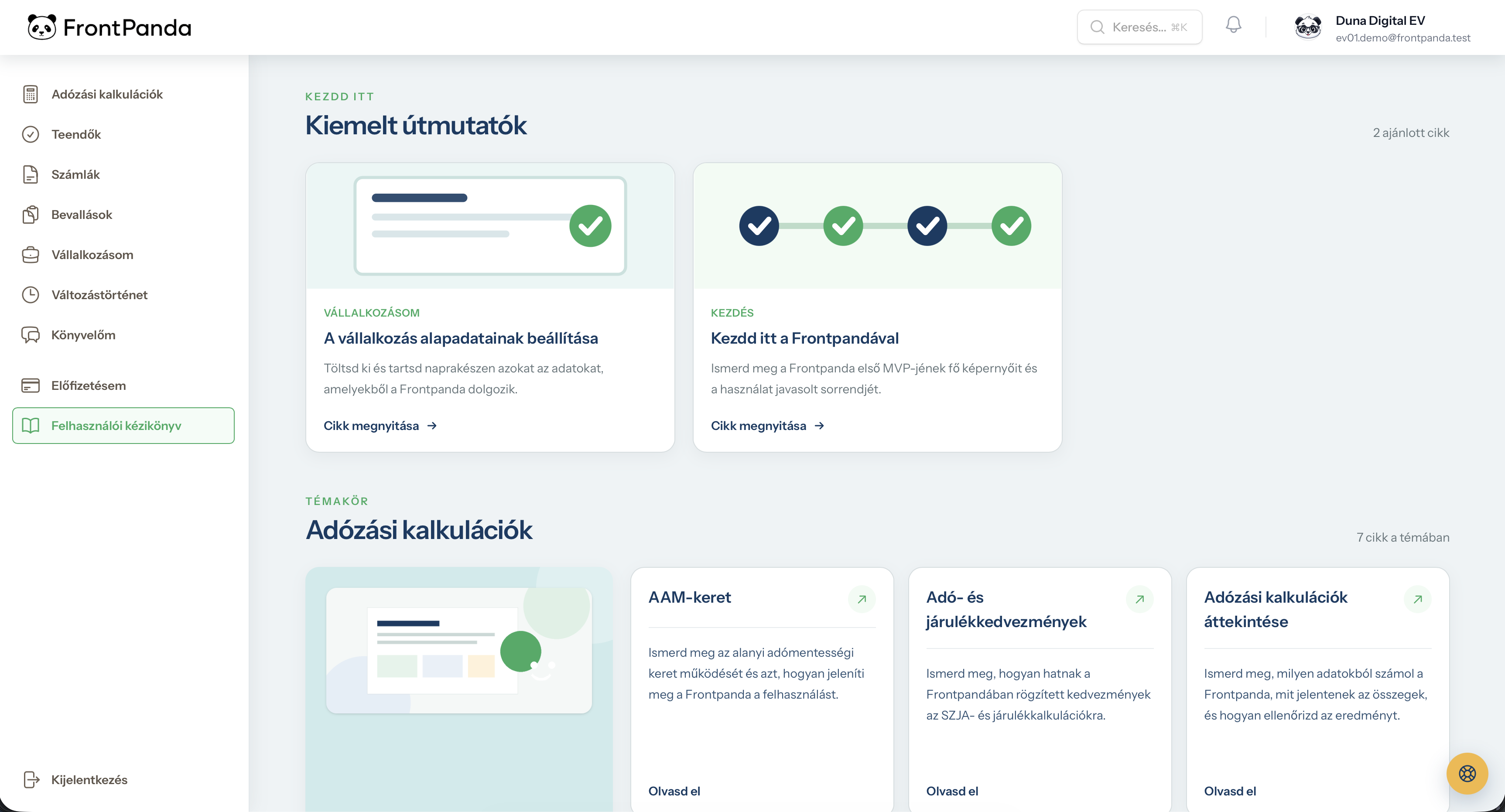The image size is (1505, 812).
Task: Click the chat bubble icon beside Könyvelőm
Action: tap(31, 335)
